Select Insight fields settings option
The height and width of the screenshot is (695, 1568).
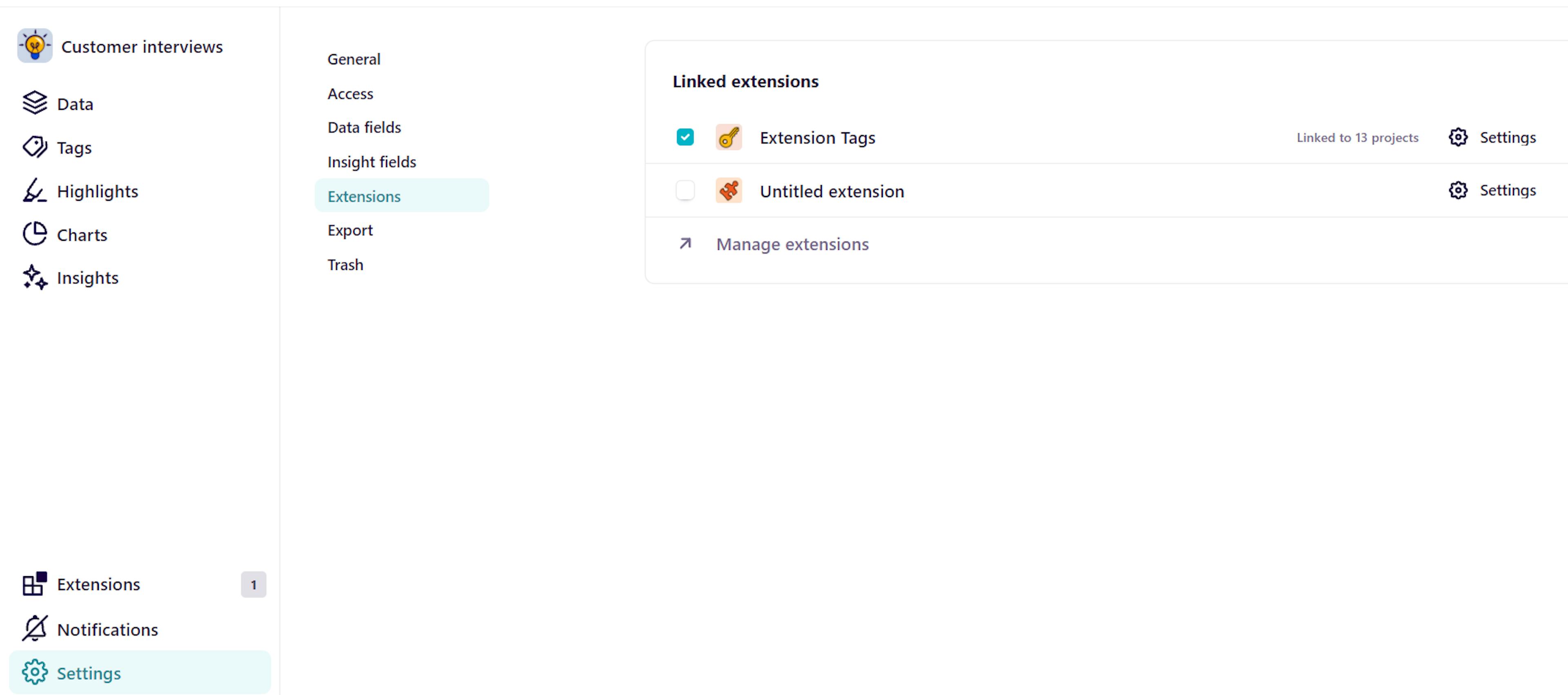[373, 161]
